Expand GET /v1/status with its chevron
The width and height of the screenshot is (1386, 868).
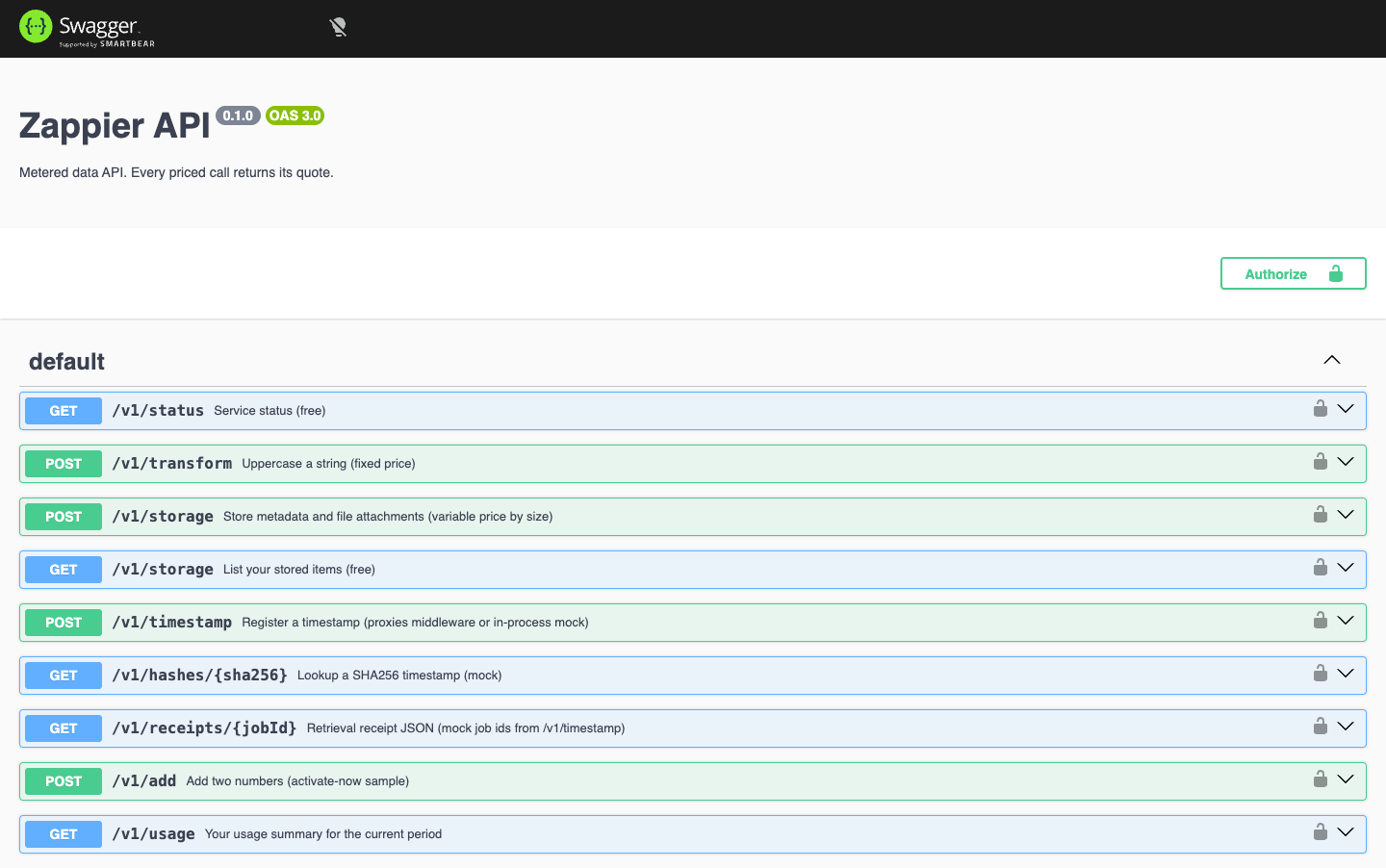(1346, 409)
